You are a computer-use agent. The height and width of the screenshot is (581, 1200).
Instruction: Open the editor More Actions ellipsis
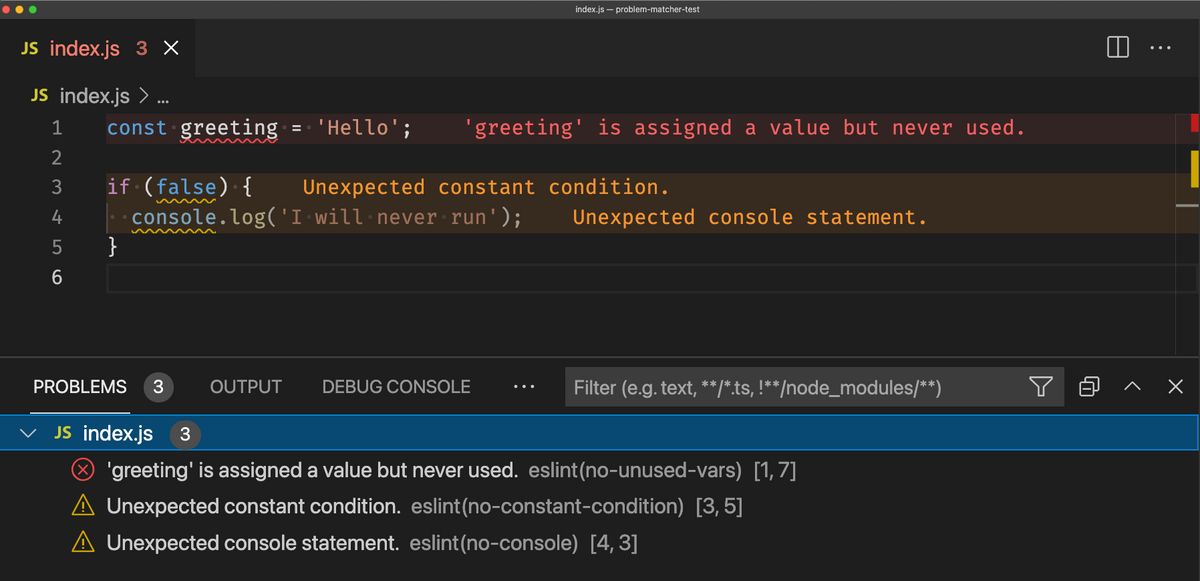click(1160, 48)
